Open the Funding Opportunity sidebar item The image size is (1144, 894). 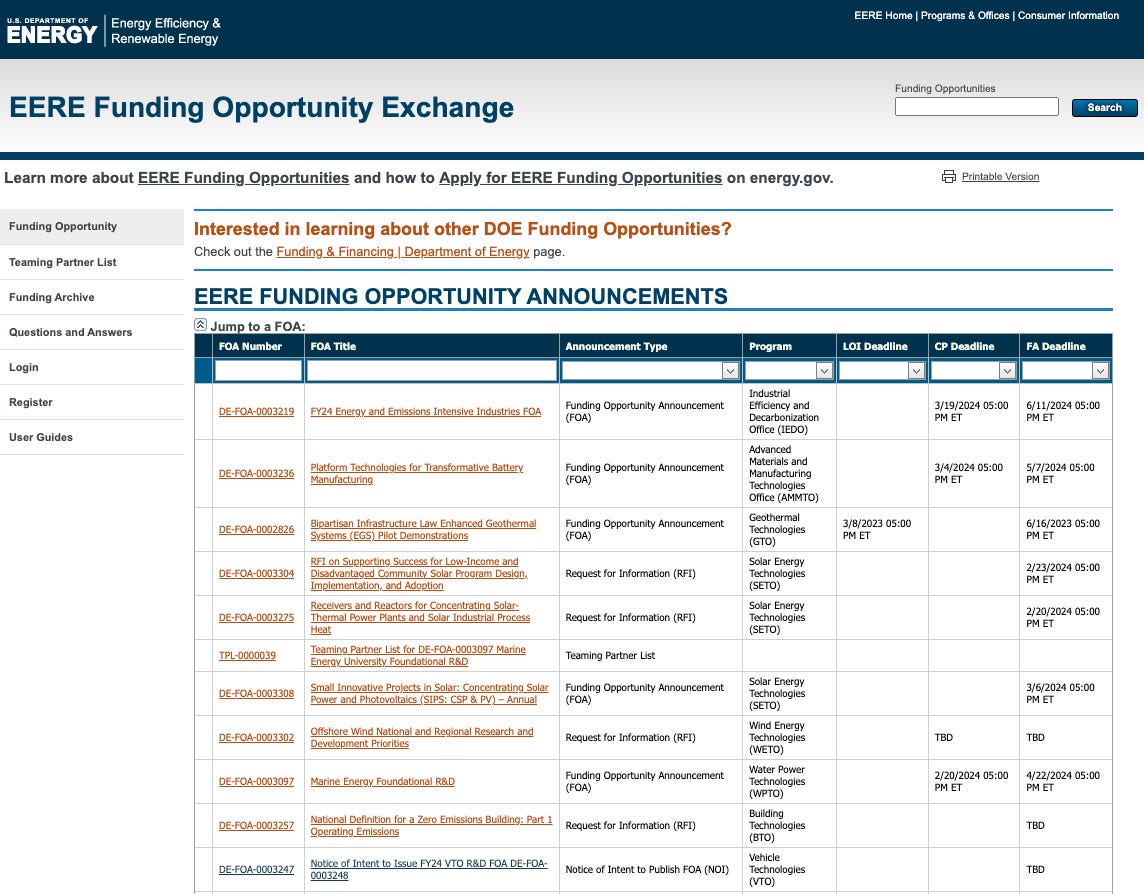[x=92, y=226]
